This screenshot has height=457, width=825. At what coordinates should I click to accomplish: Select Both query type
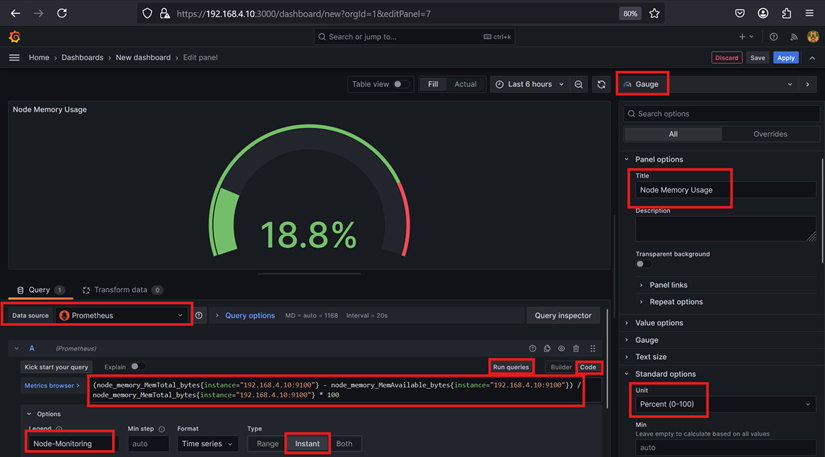(344, 444)
